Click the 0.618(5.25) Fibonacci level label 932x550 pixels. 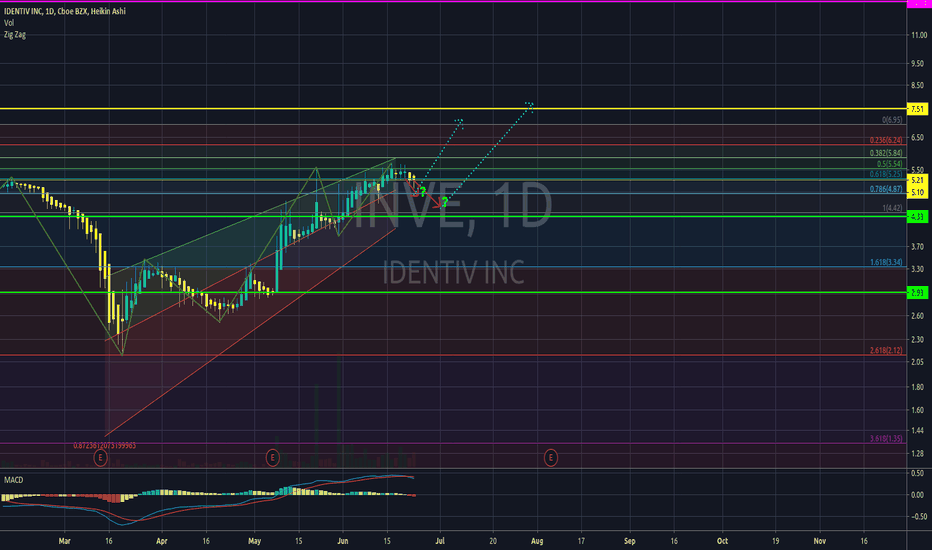tap(886, 174)
